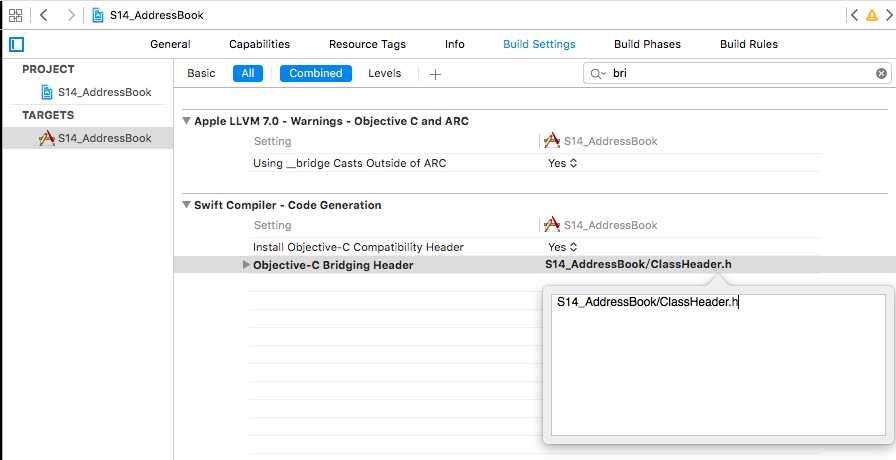Go back in navigation history
Screen dimensions: 896x460
point(43,15)
